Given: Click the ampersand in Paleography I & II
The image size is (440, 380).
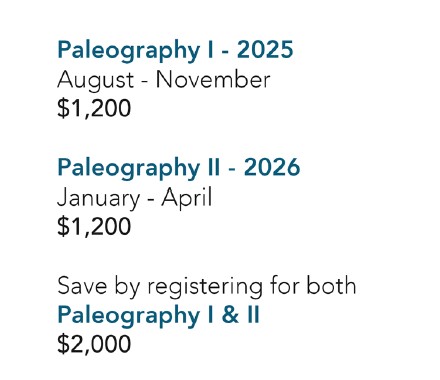Looking at the screenshot, I should pyautogui.click(x=230, y=315).
